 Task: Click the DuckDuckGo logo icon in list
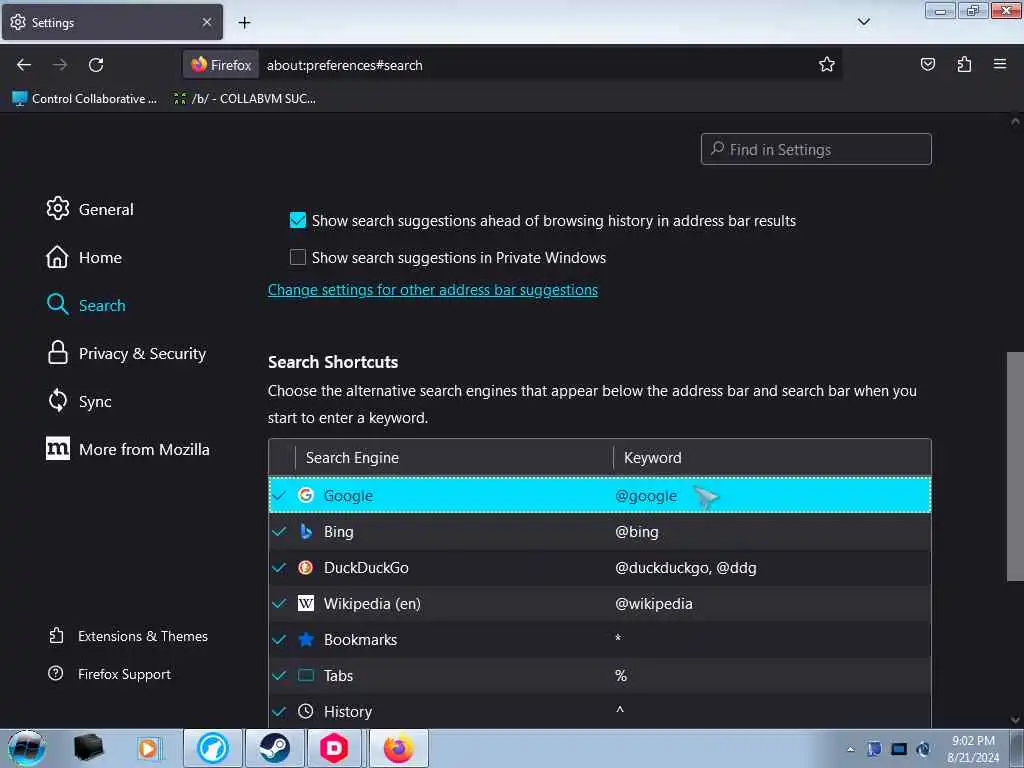click(x=306, y=568)
